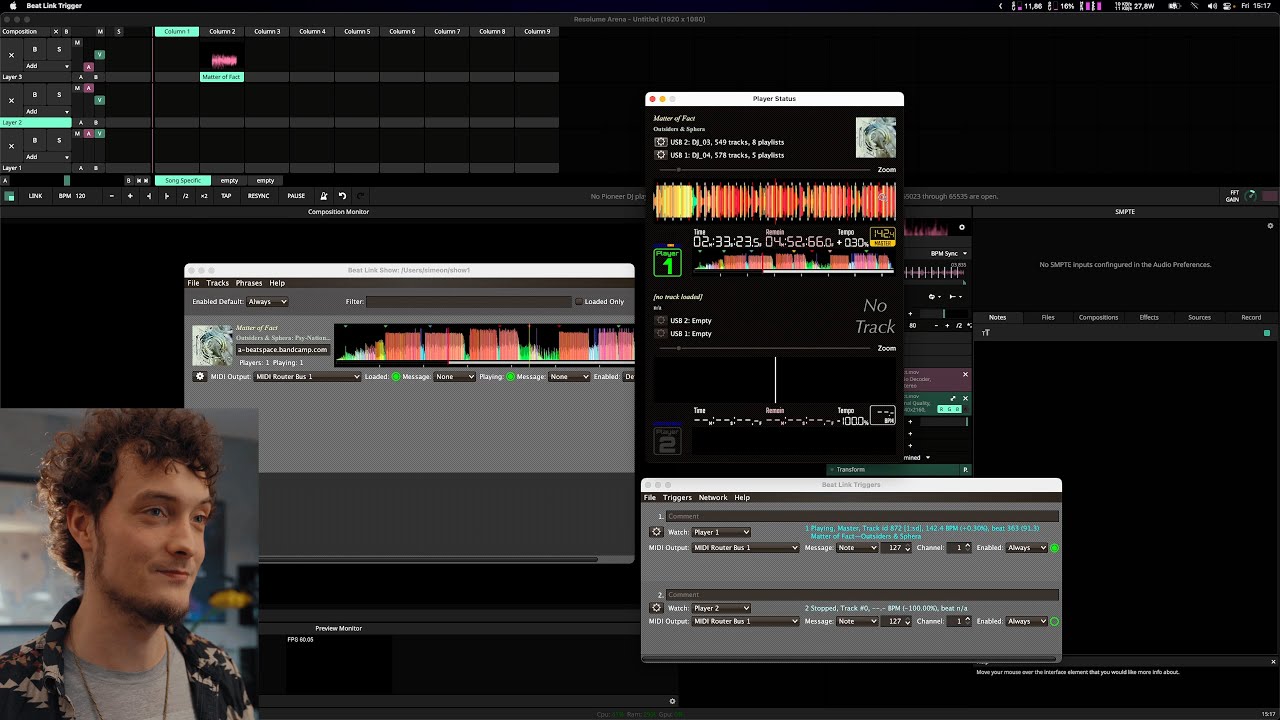Click the Filter text field in Beat Link Show

click(468, 301)
